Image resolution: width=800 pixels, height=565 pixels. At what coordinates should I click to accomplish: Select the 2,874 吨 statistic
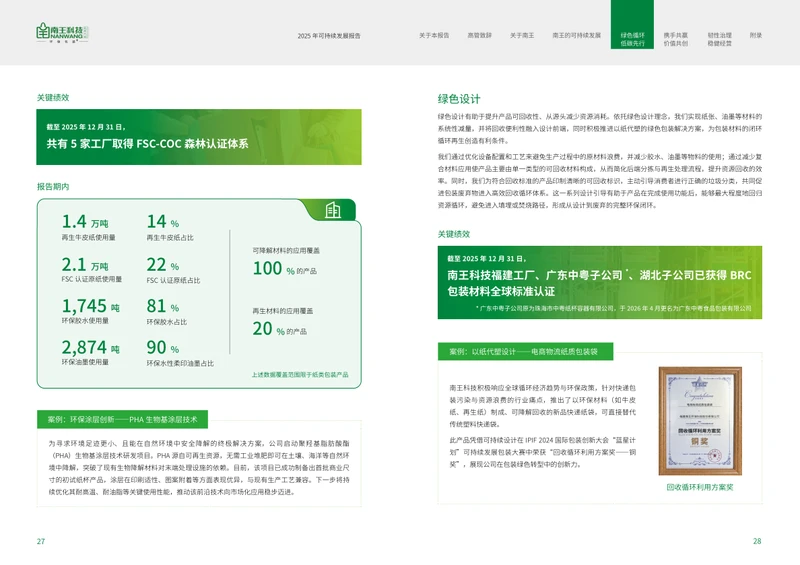[x=91, y=348]
